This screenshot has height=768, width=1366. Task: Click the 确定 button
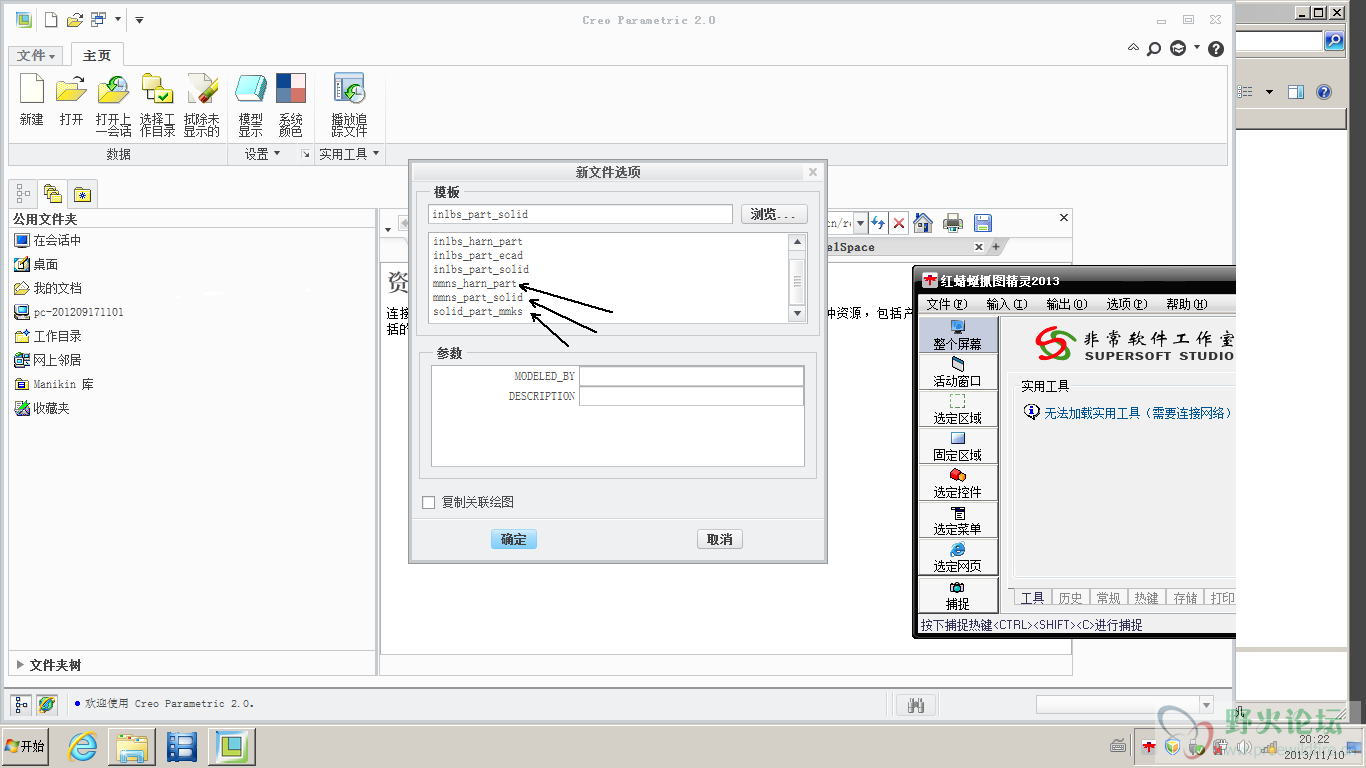coord(514,539)
